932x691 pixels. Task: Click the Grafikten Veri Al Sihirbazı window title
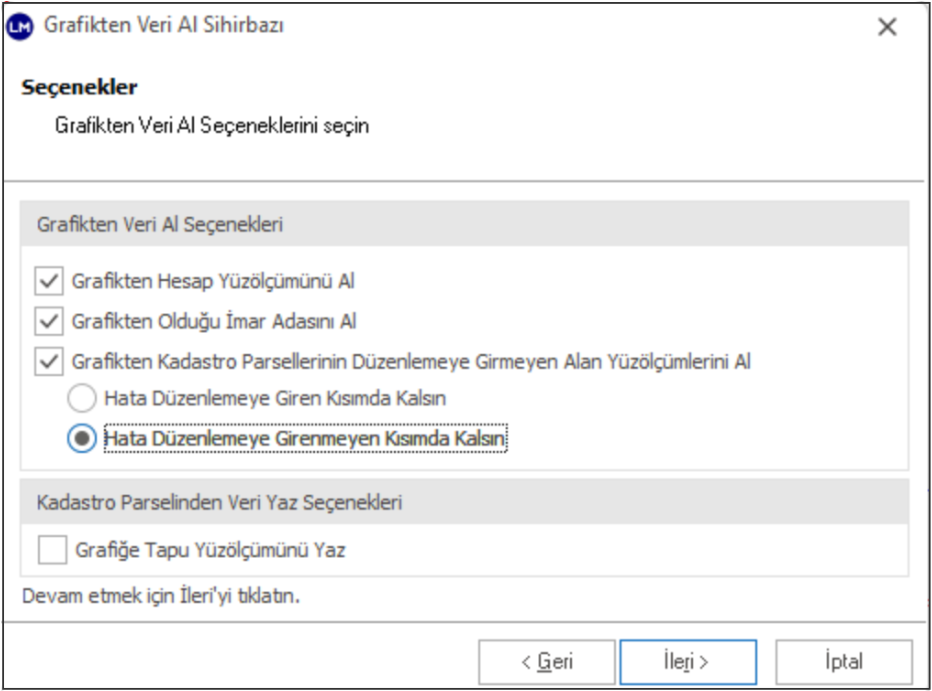(164, 27)
